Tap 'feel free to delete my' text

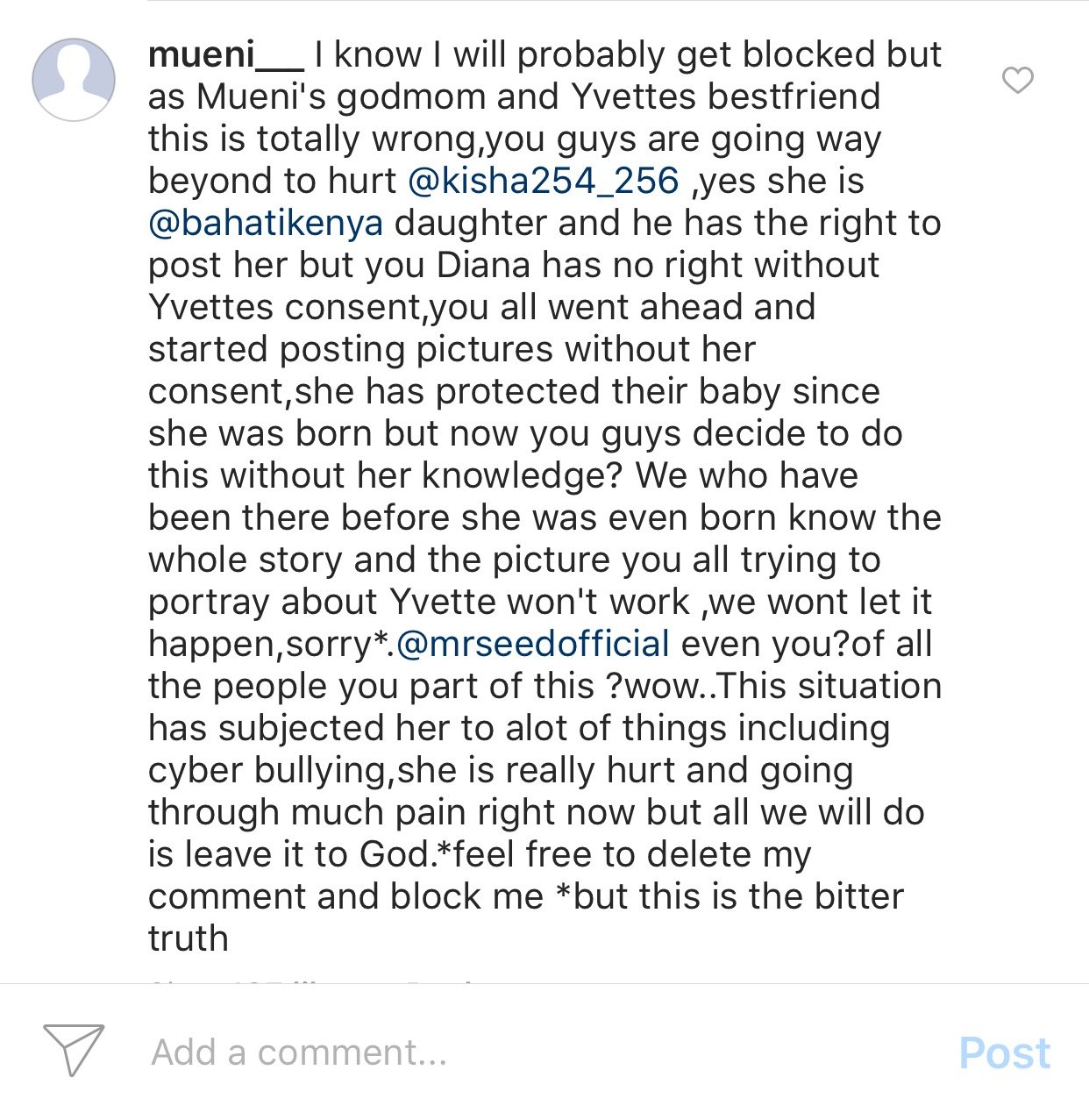tap(632, 855)
